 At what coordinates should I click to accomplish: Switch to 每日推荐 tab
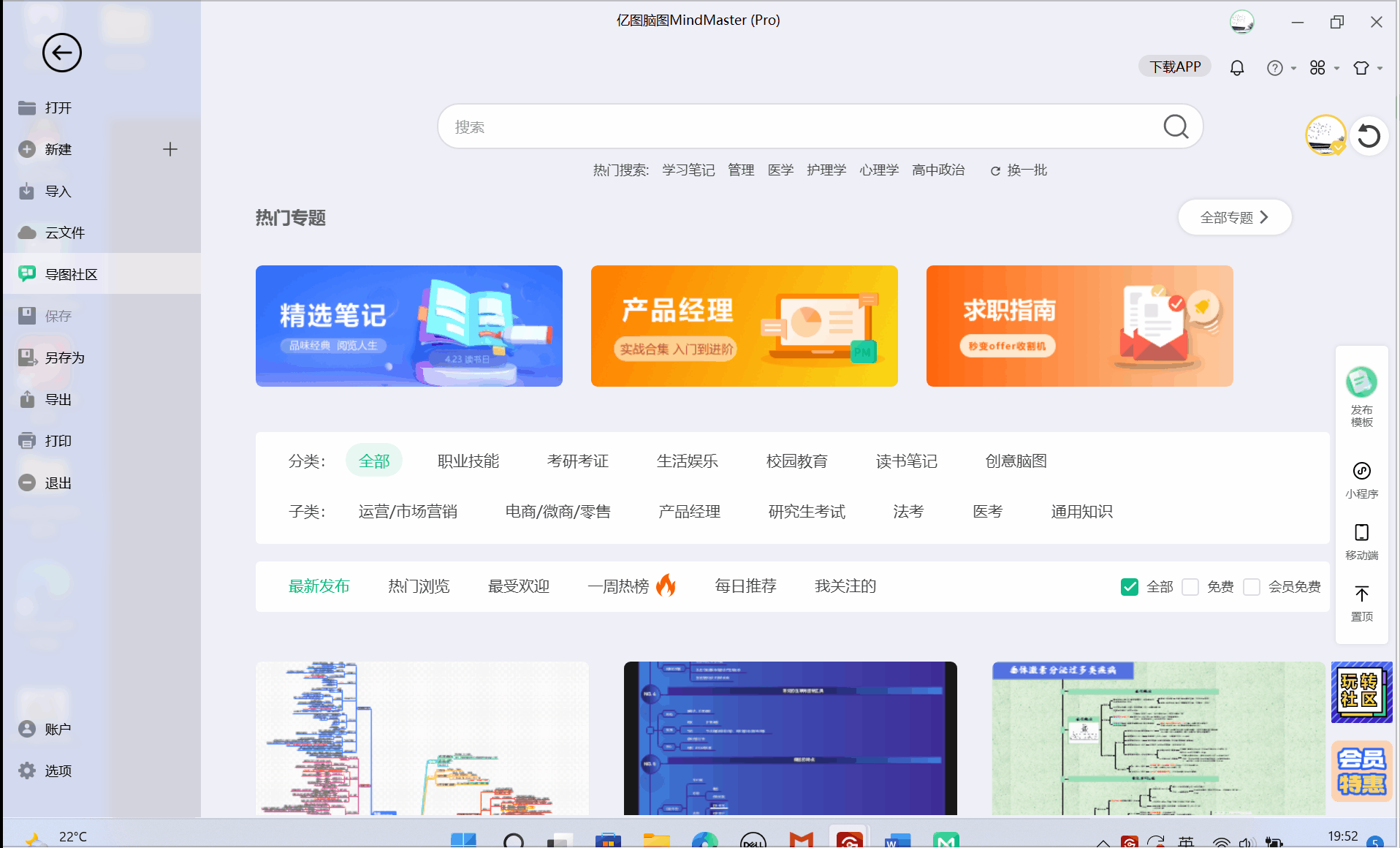[745, 586]
